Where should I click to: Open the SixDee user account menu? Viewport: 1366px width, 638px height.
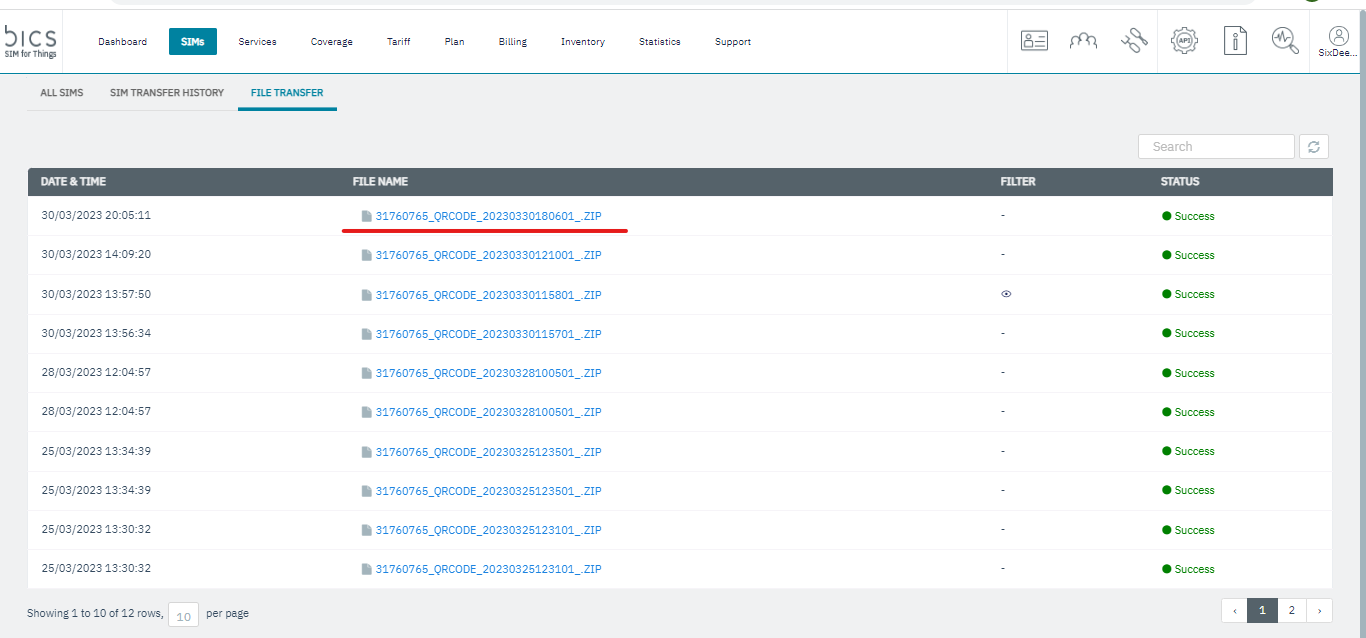[x=1338, y=42]
